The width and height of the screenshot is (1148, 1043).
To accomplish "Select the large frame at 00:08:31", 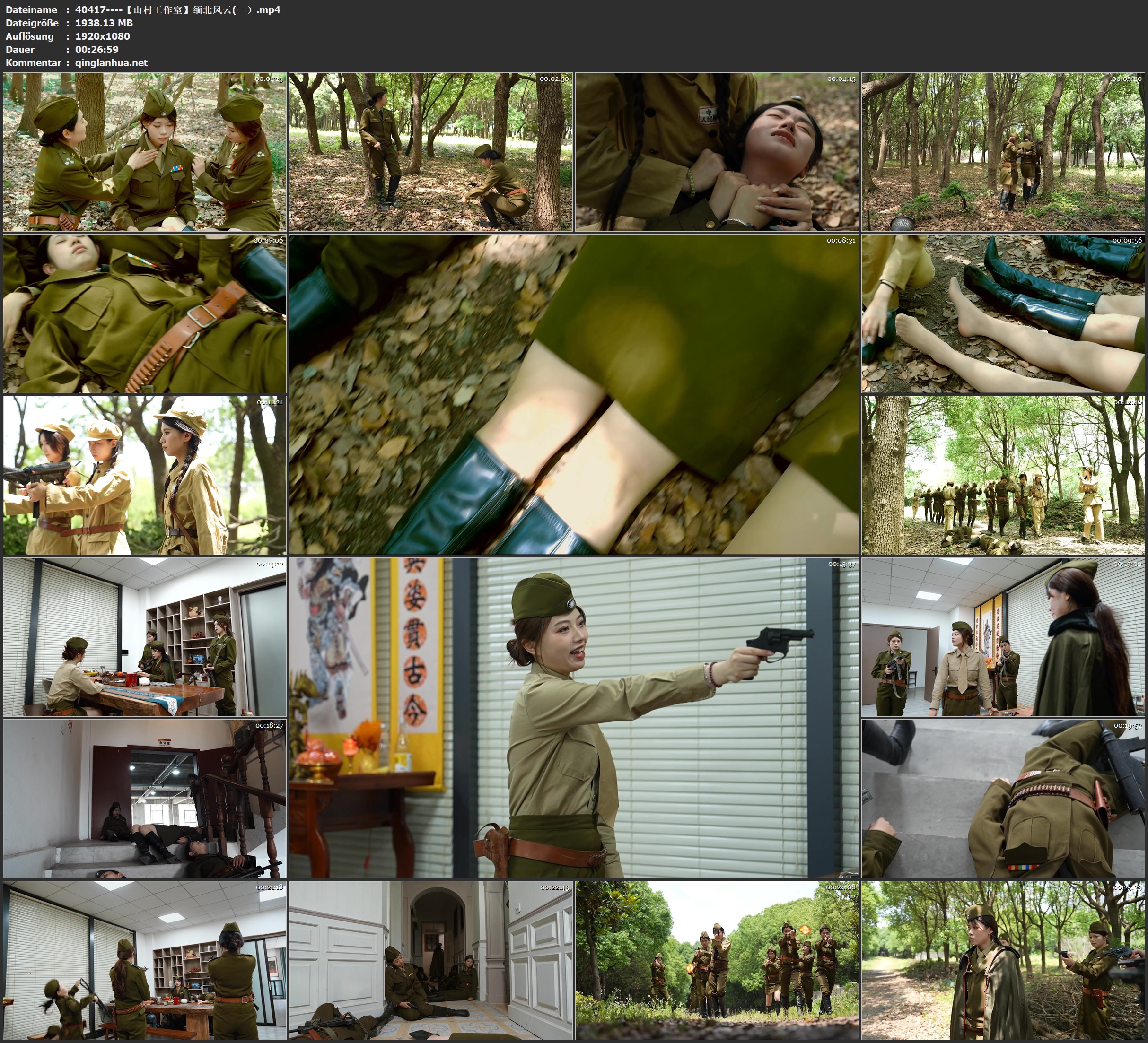I will (x=574, y=394).
